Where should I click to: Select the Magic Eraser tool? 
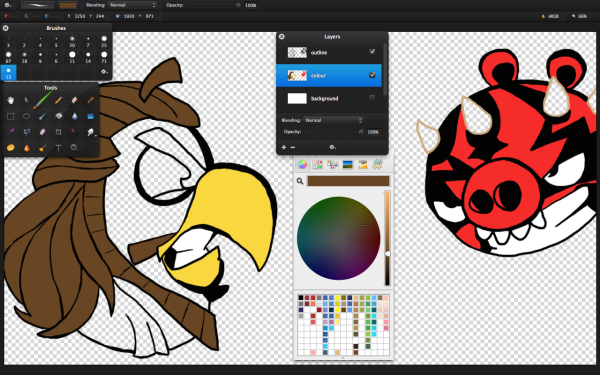(42, 132)
